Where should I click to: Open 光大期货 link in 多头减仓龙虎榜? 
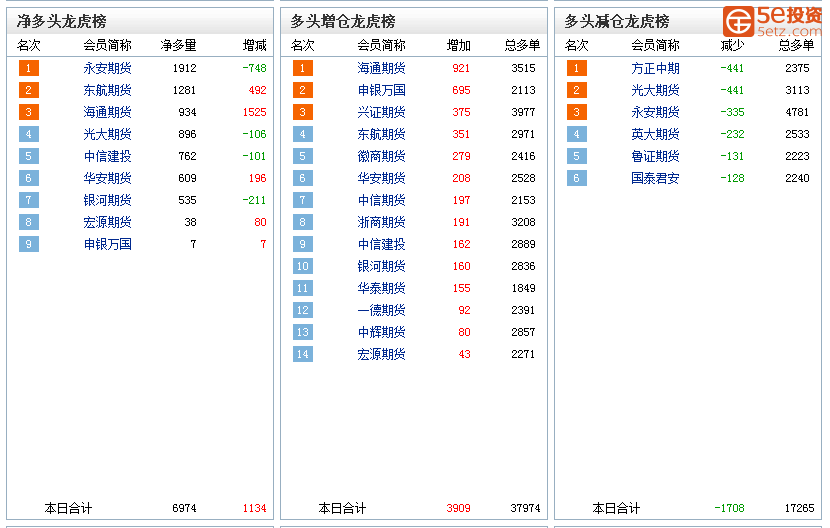tap(655, 90)
